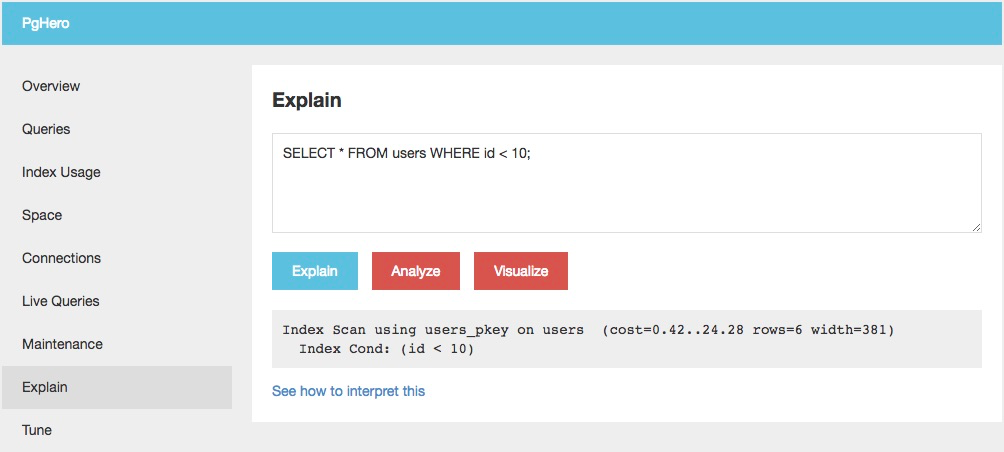Go to the Queries section
Image resolution: width=1004 pixels, height=452 pixels.
46,129
